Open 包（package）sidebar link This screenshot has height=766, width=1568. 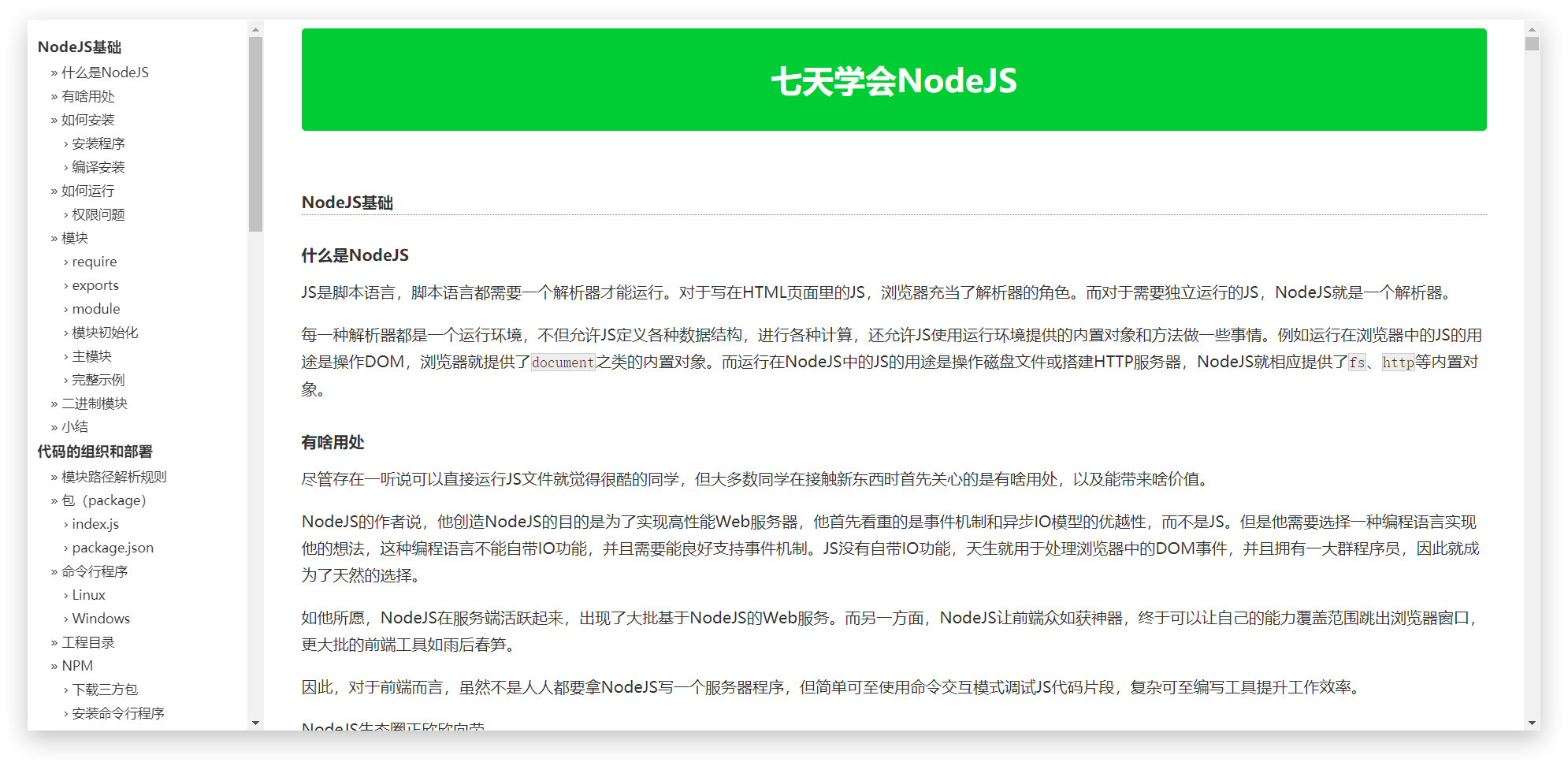tap(104, 500)
